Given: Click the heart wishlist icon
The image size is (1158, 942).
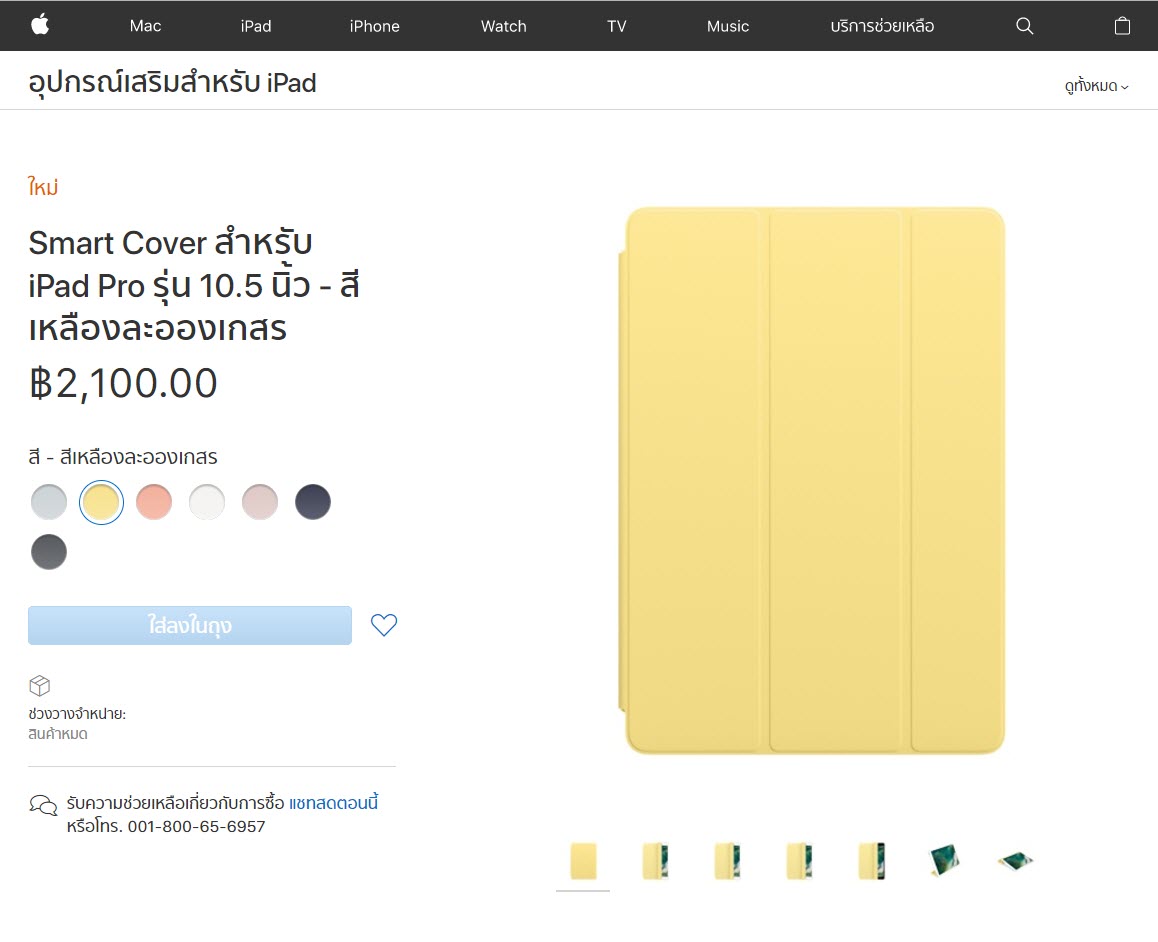Looking at the screenshot, I should point(383,624).
